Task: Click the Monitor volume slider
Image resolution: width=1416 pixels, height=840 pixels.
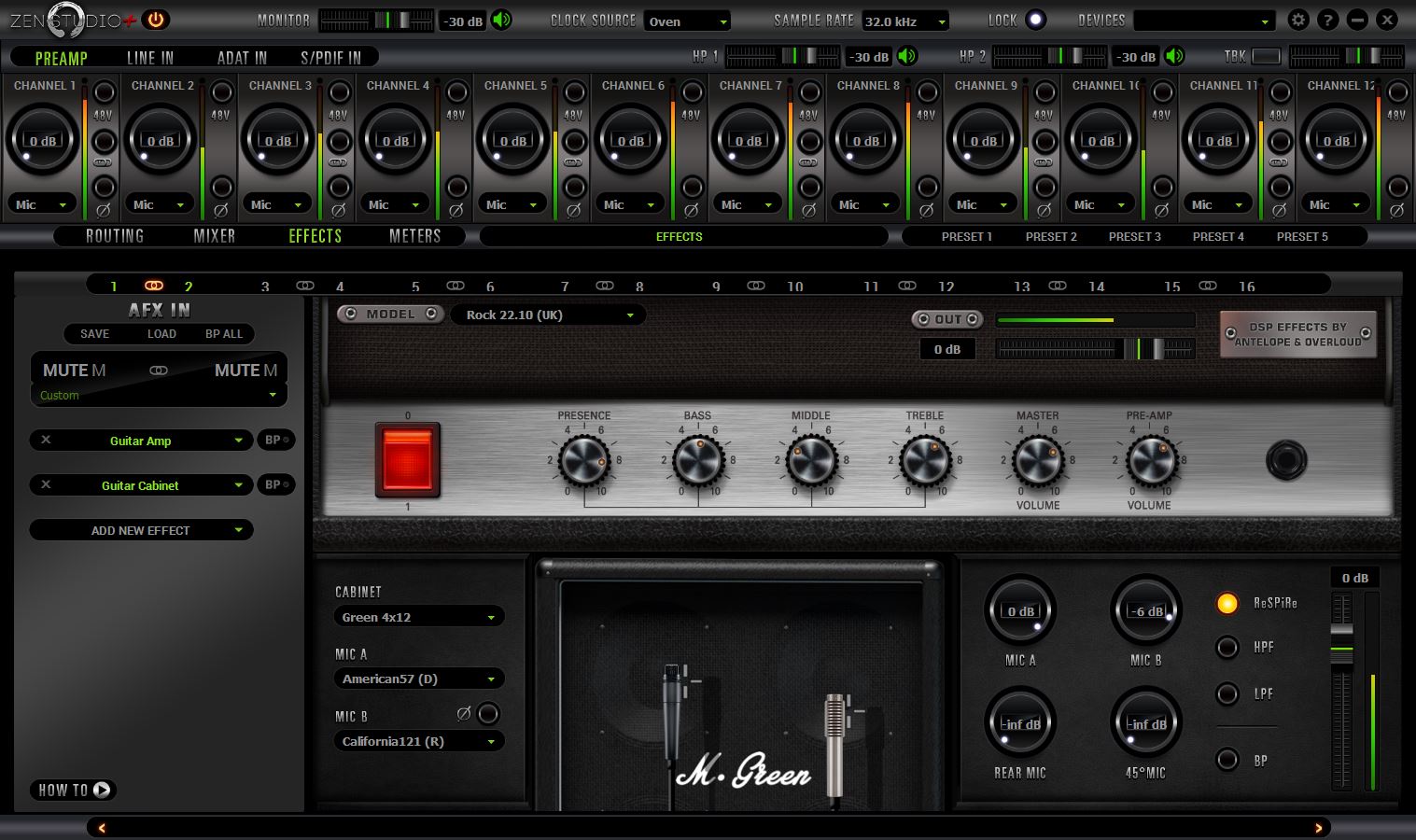Action: [376, 20]
